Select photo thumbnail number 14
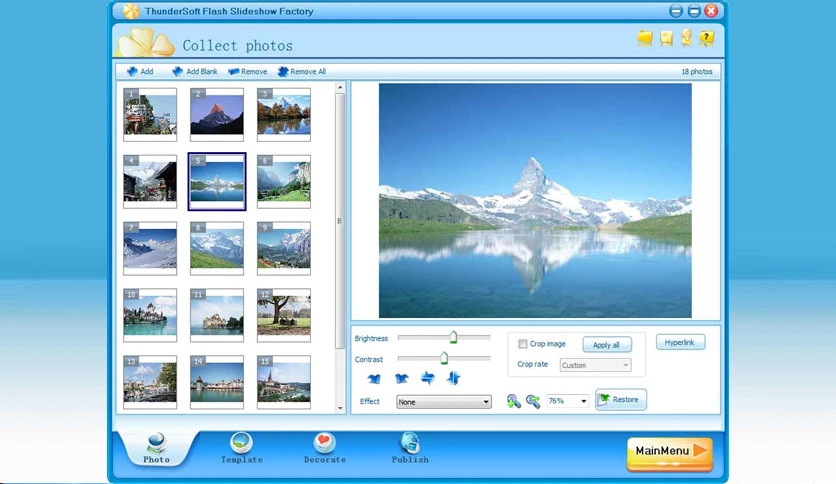The height and width of the screenshot is (484, 836). click(x=217, y=382)
